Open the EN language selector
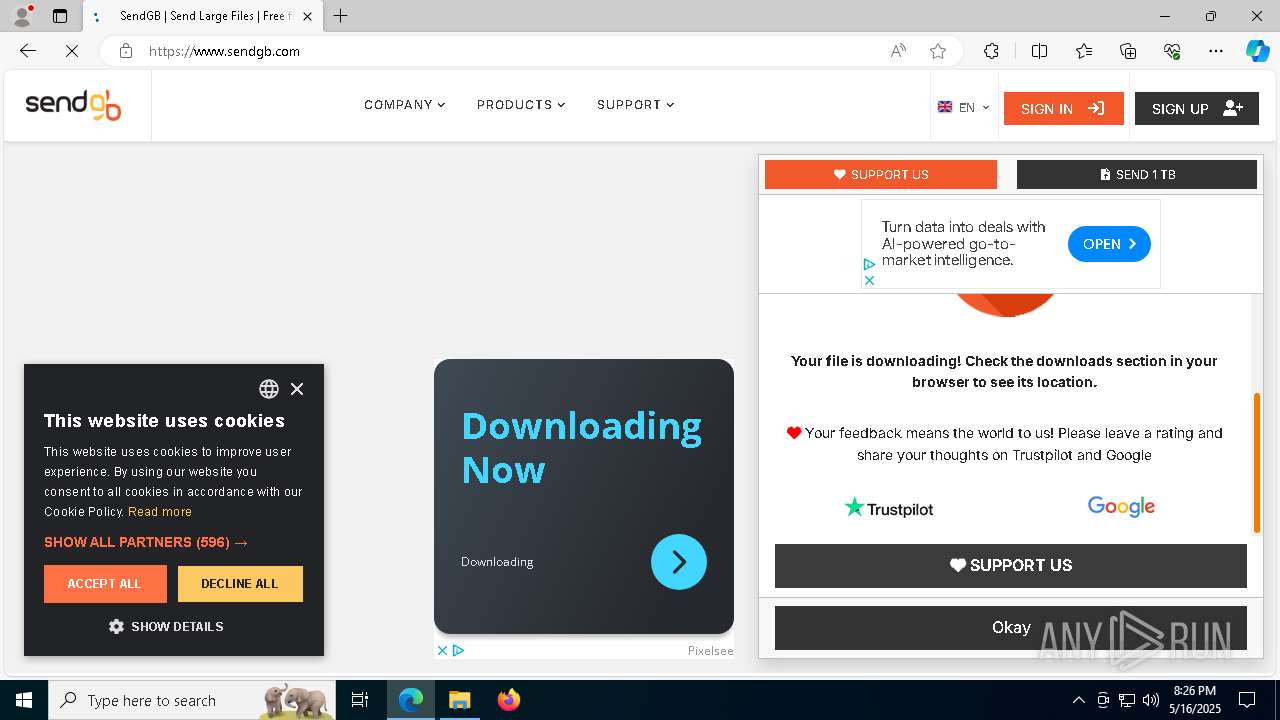The image size is (1280, 720). (963, 108)
